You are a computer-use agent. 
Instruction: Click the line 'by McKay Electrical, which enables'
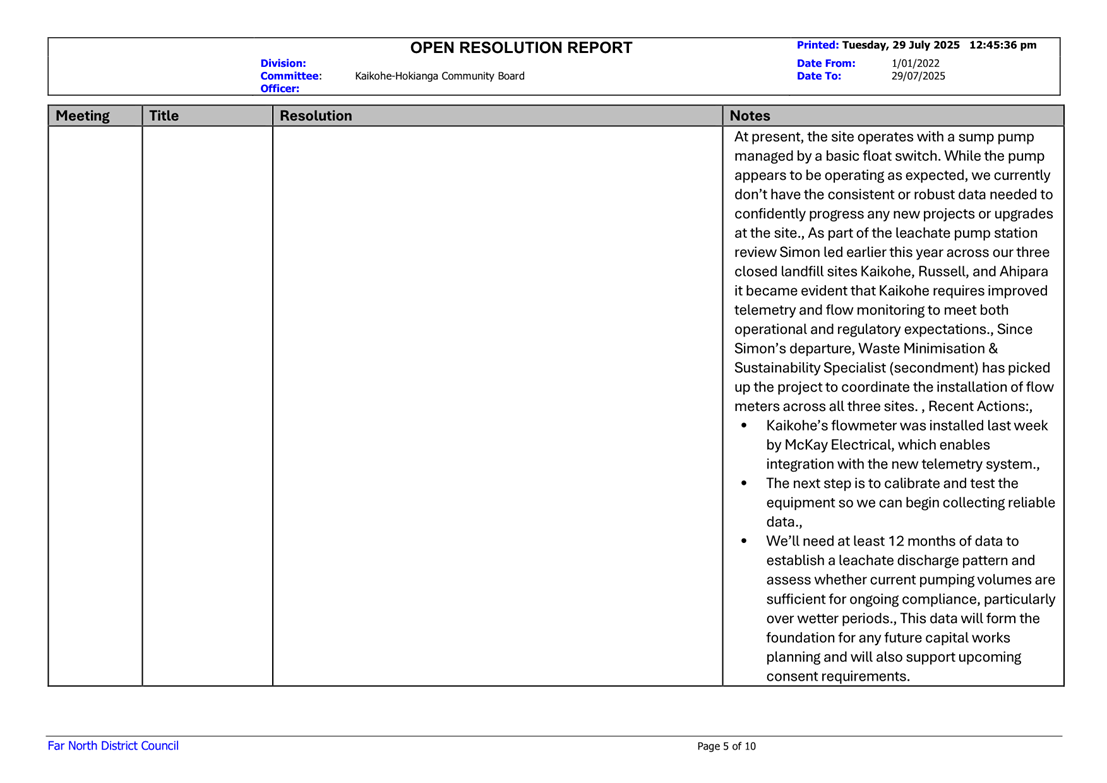click(x=878, y=444)
